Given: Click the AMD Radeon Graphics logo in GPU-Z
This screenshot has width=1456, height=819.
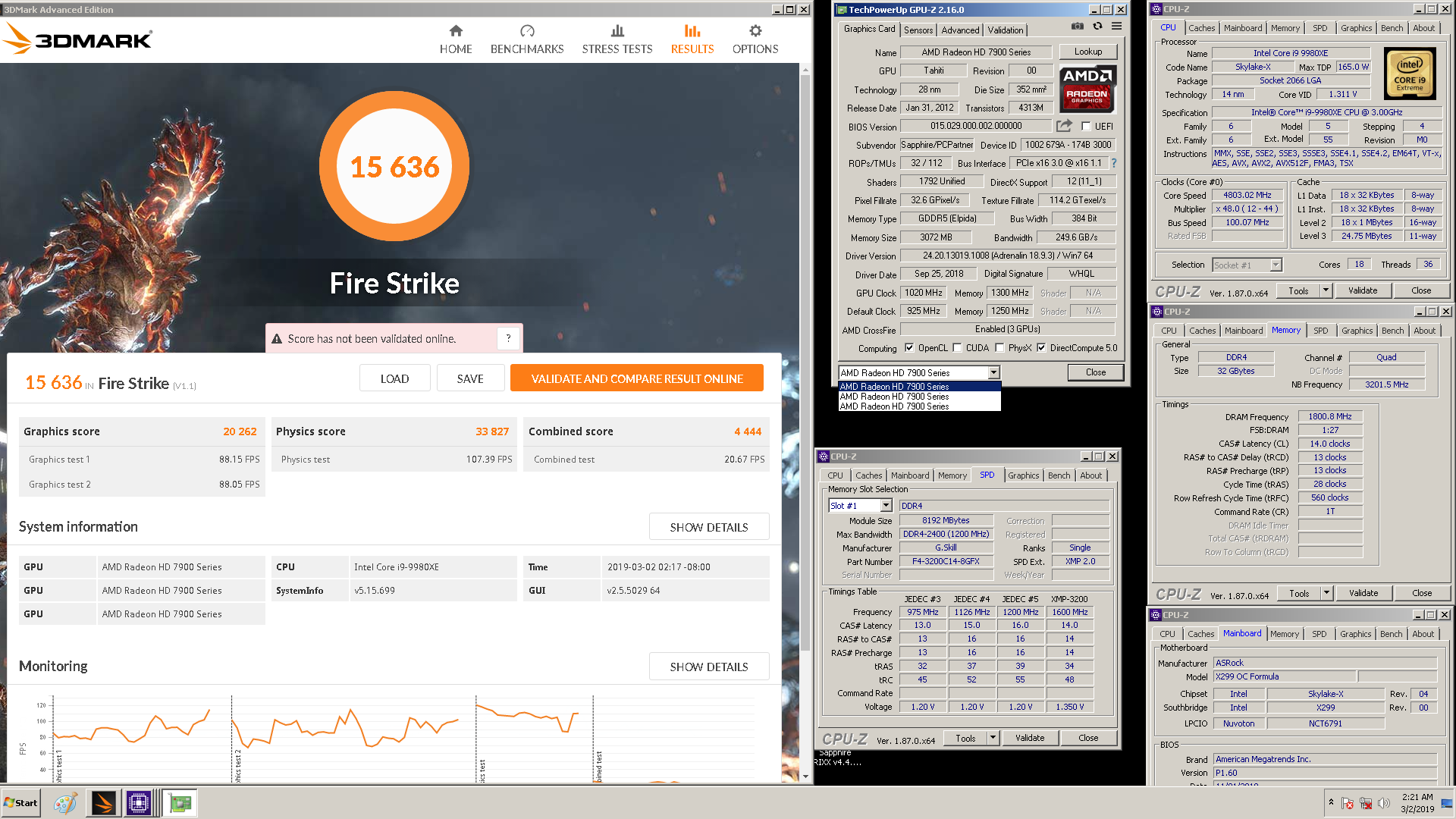Looking at the screenshot, I should pos(1087,89).
